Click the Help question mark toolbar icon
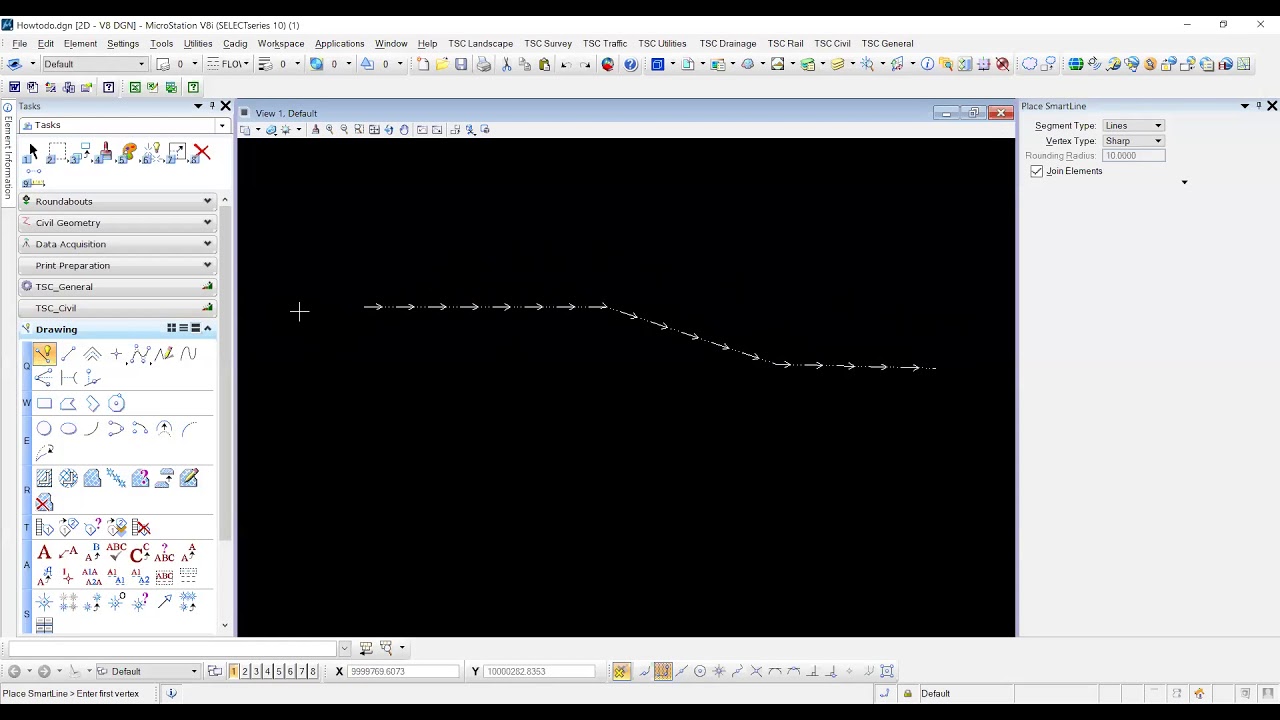 point(630,64)
